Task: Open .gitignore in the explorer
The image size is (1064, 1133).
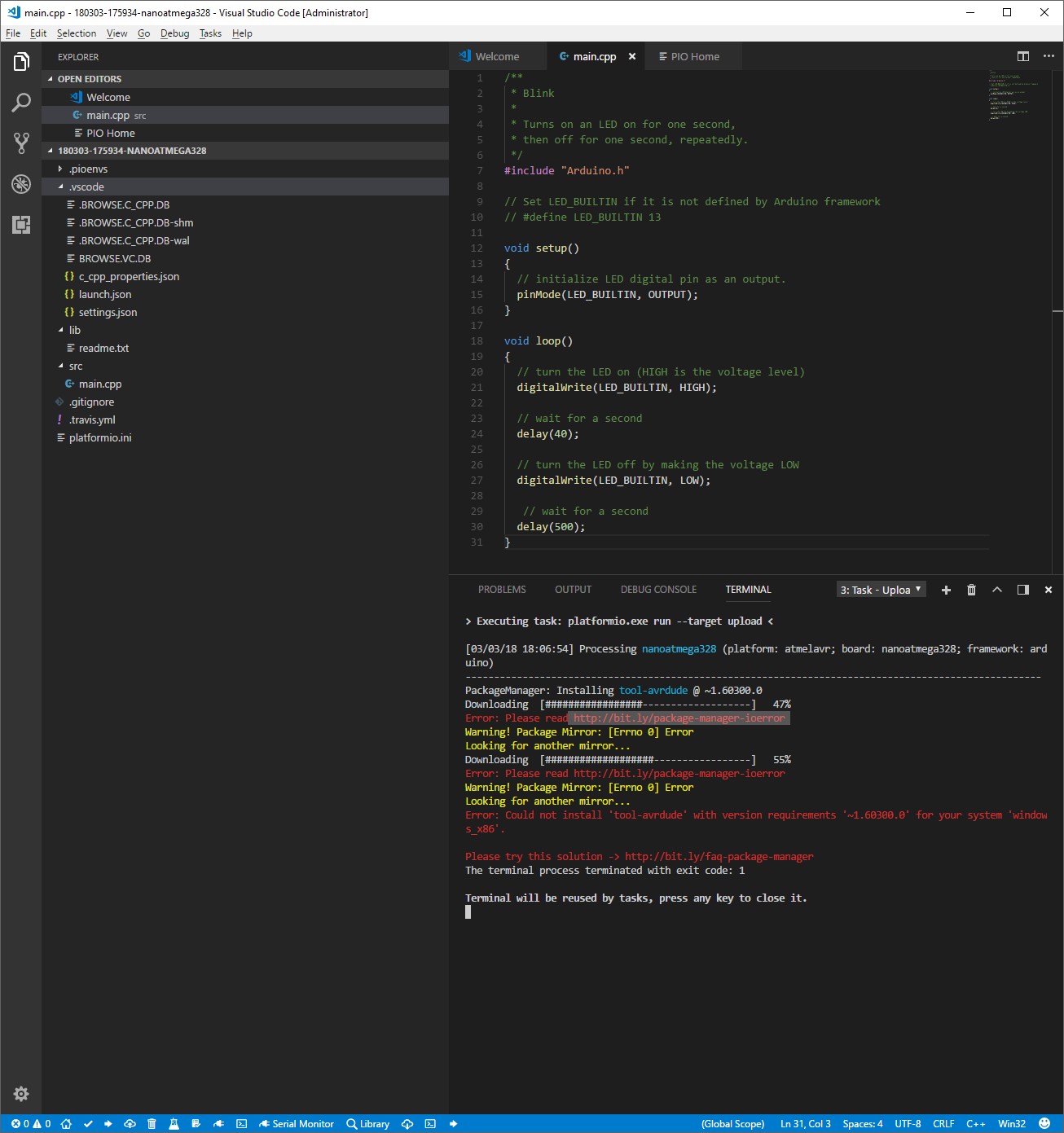Action: [244, 402]
